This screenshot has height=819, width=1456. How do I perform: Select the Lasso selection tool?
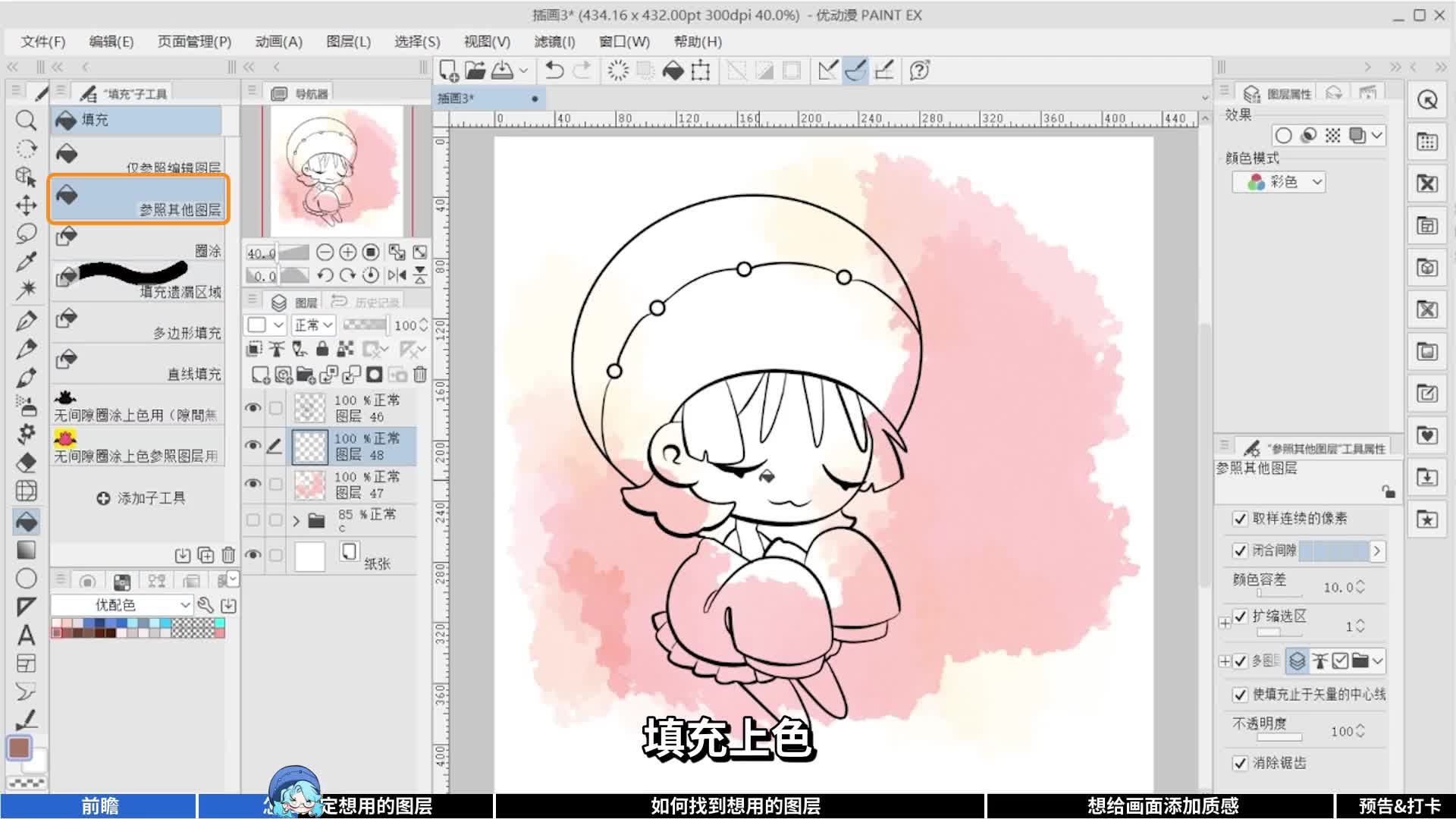[x=26, y=234]
